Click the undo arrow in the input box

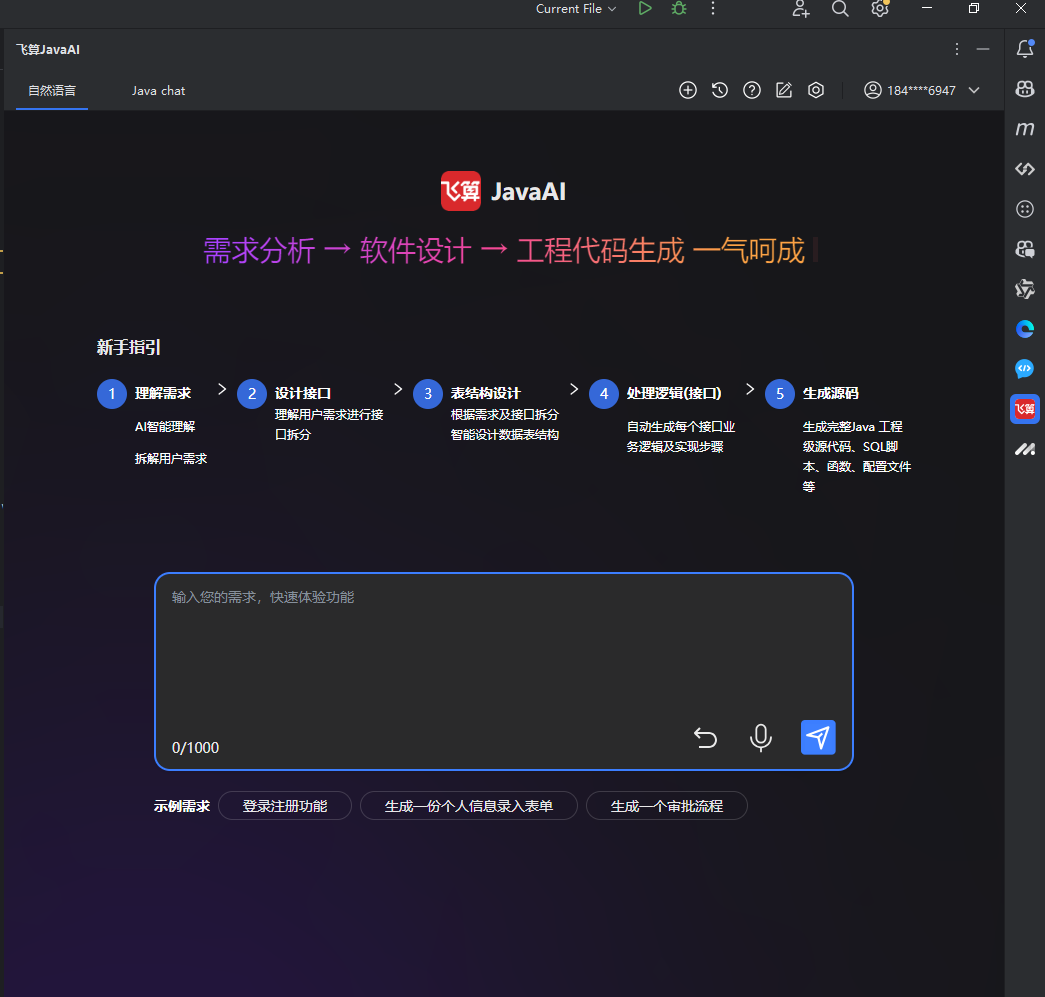click(705, 737)
